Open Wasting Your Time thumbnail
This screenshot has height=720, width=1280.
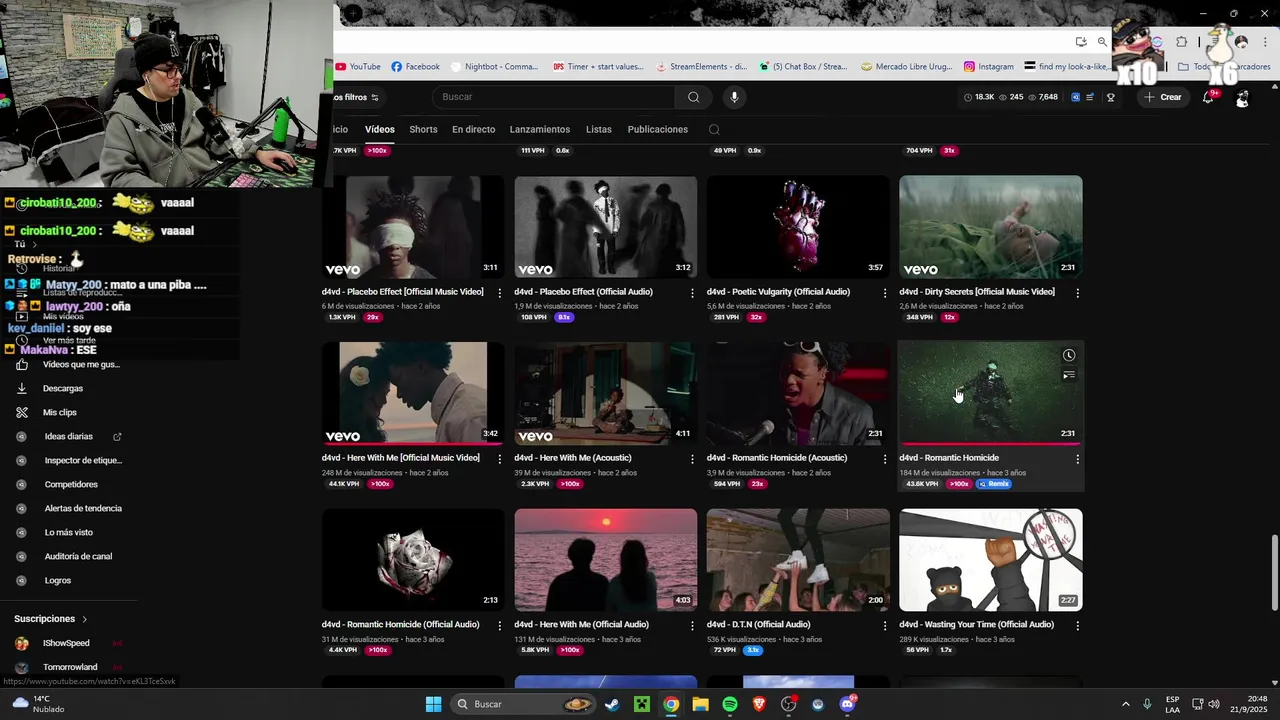tap(990, 560)
